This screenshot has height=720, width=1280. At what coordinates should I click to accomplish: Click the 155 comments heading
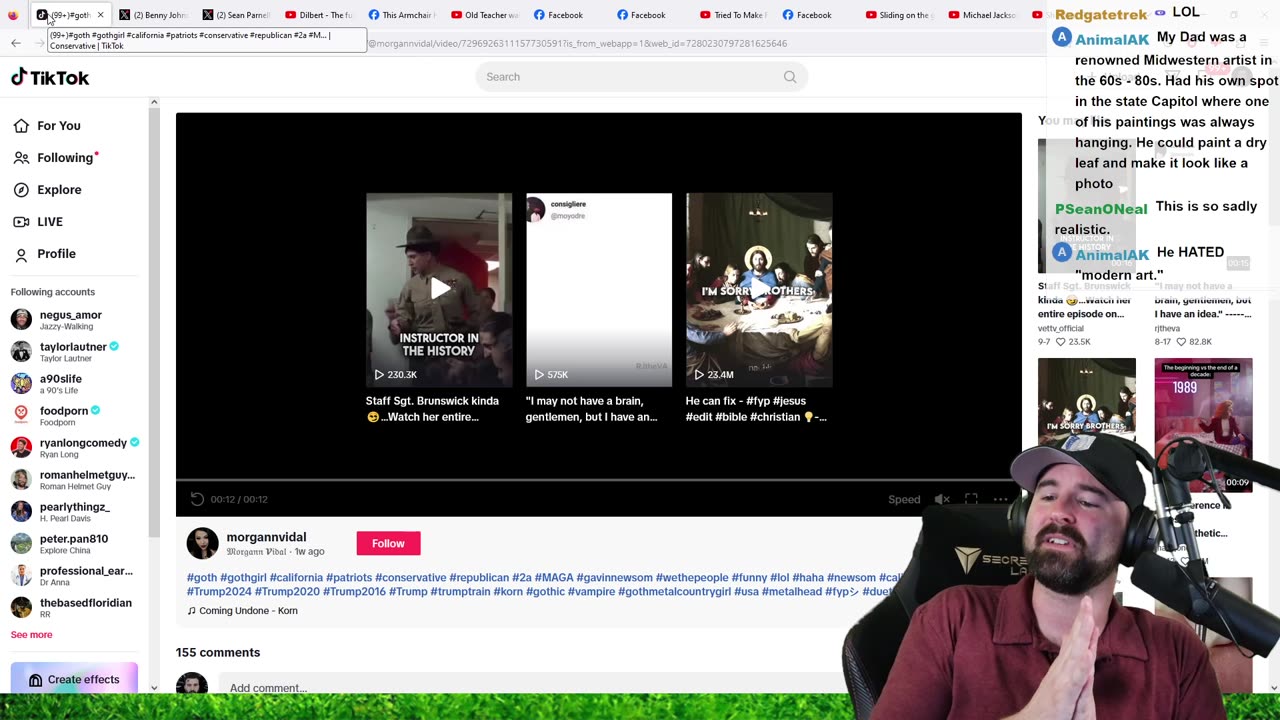click(x=218, y=652)
